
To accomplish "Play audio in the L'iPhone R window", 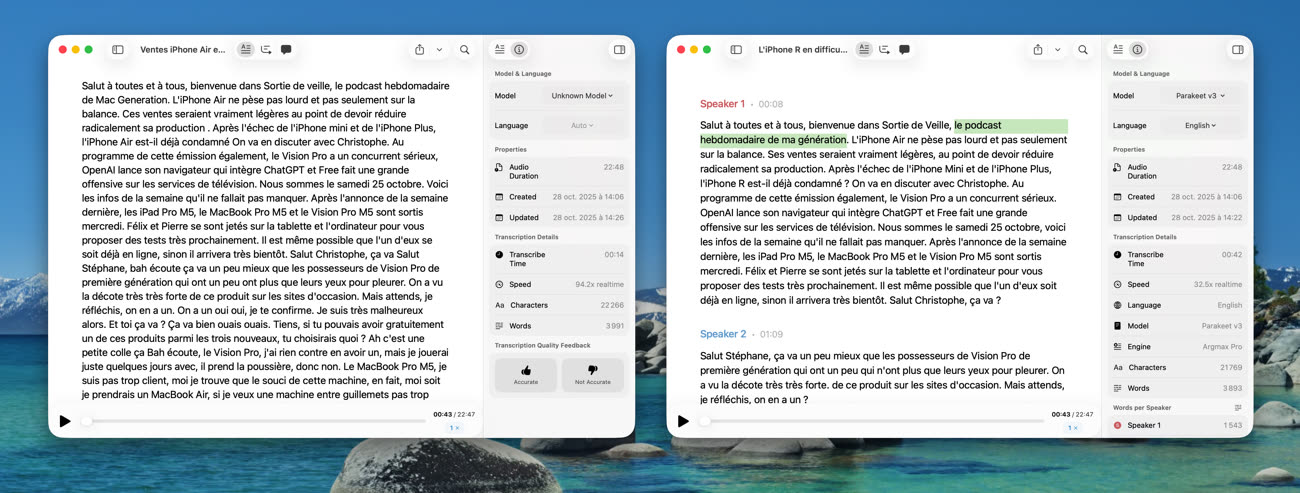I will tap(683, 421).
